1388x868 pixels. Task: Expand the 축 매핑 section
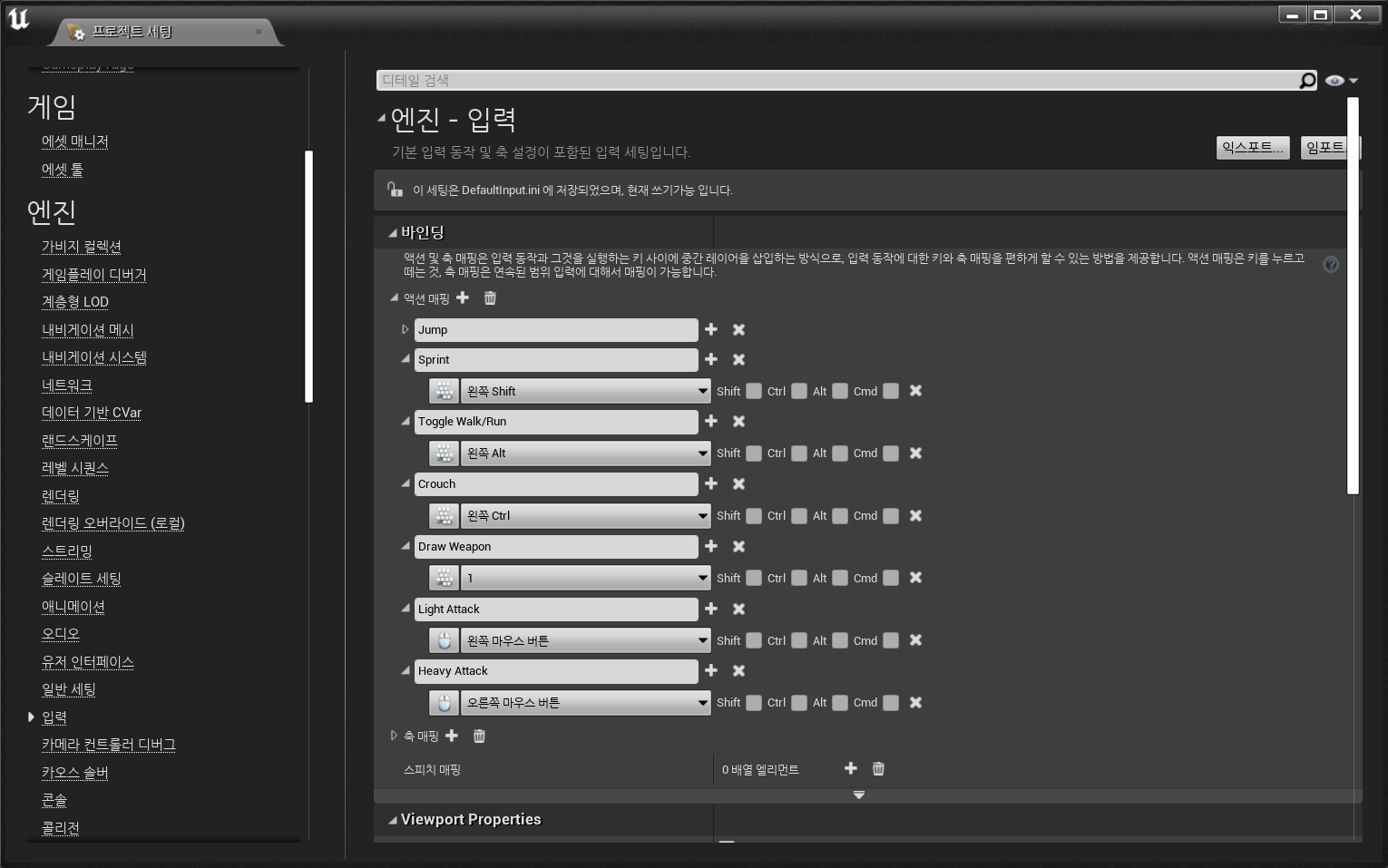pyautogui.click(x=394, y=736)
